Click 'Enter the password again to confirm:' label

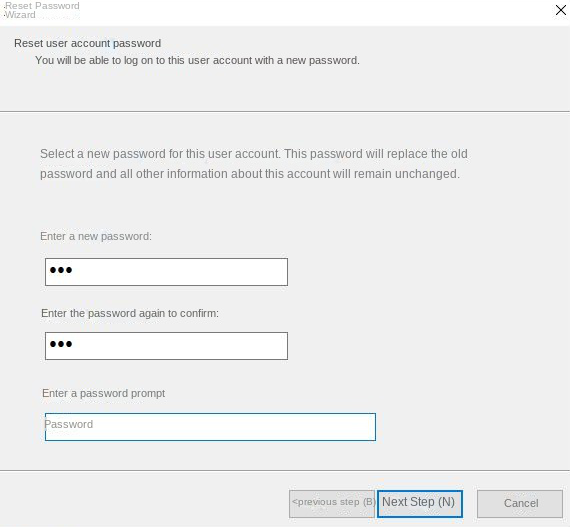click(130, 313)
